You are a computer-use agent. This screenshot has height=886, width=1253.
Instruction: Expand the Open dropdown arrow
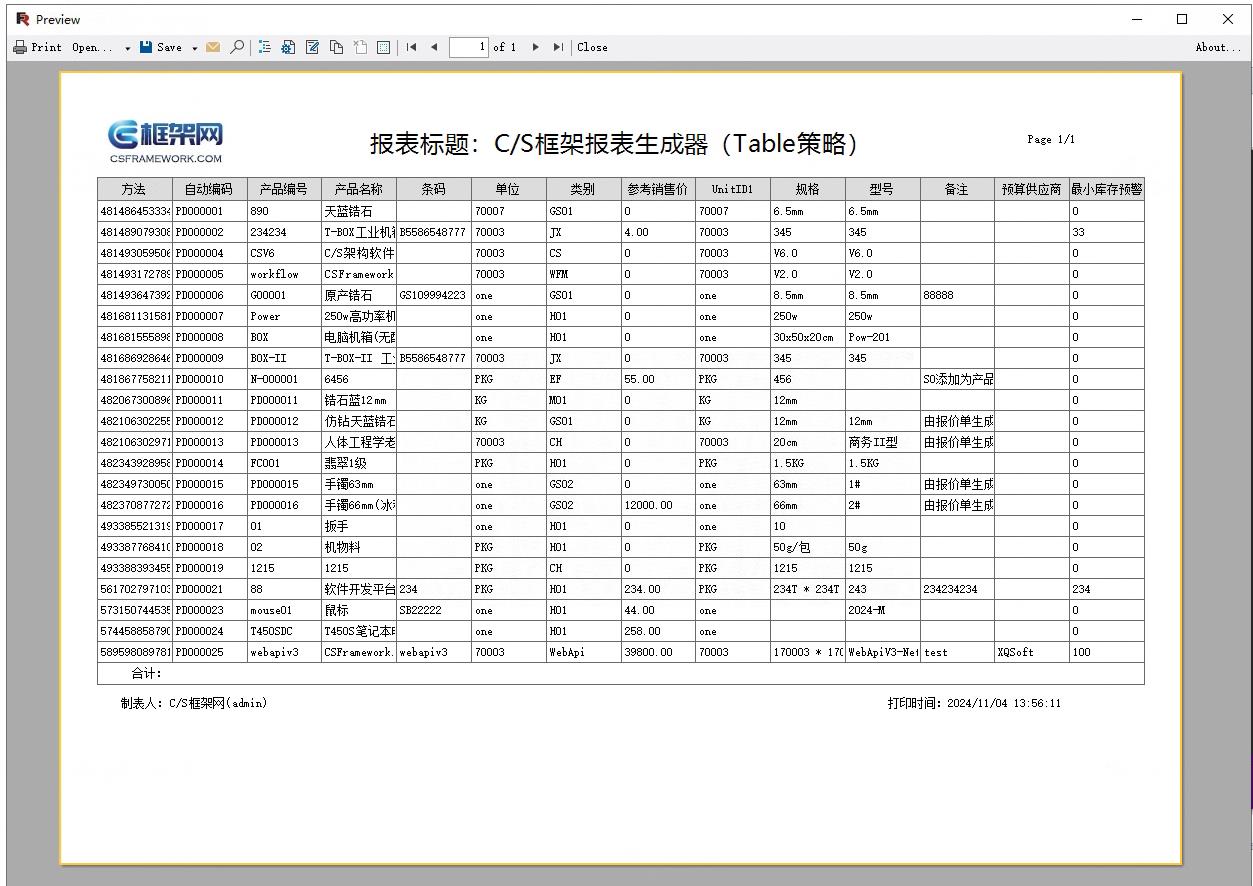pyautogui.click(x=127, y=47)
